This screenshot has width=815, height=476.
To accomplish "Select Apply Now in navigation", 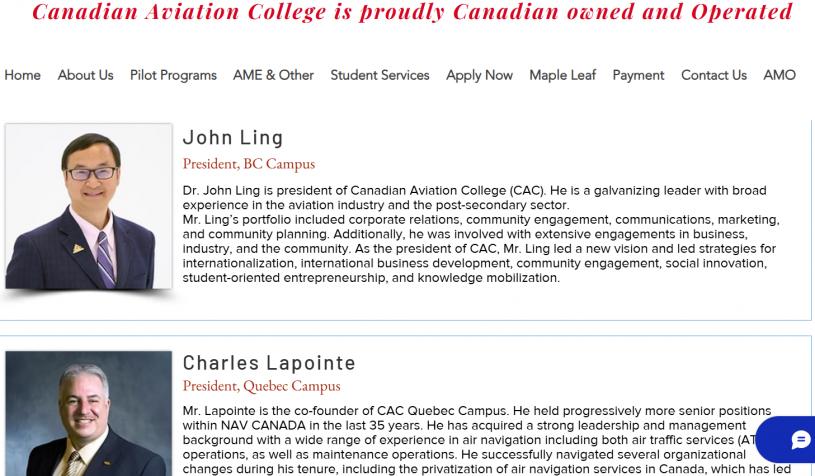I will (x=479, y=75).
